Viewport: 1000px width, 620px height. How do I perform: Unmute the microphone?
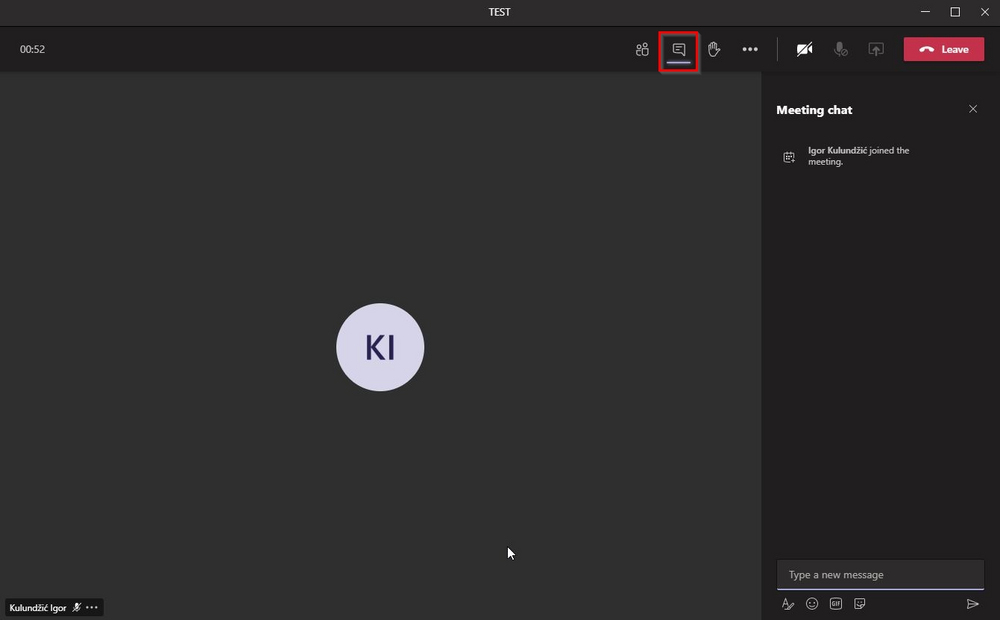coord(841,49)
